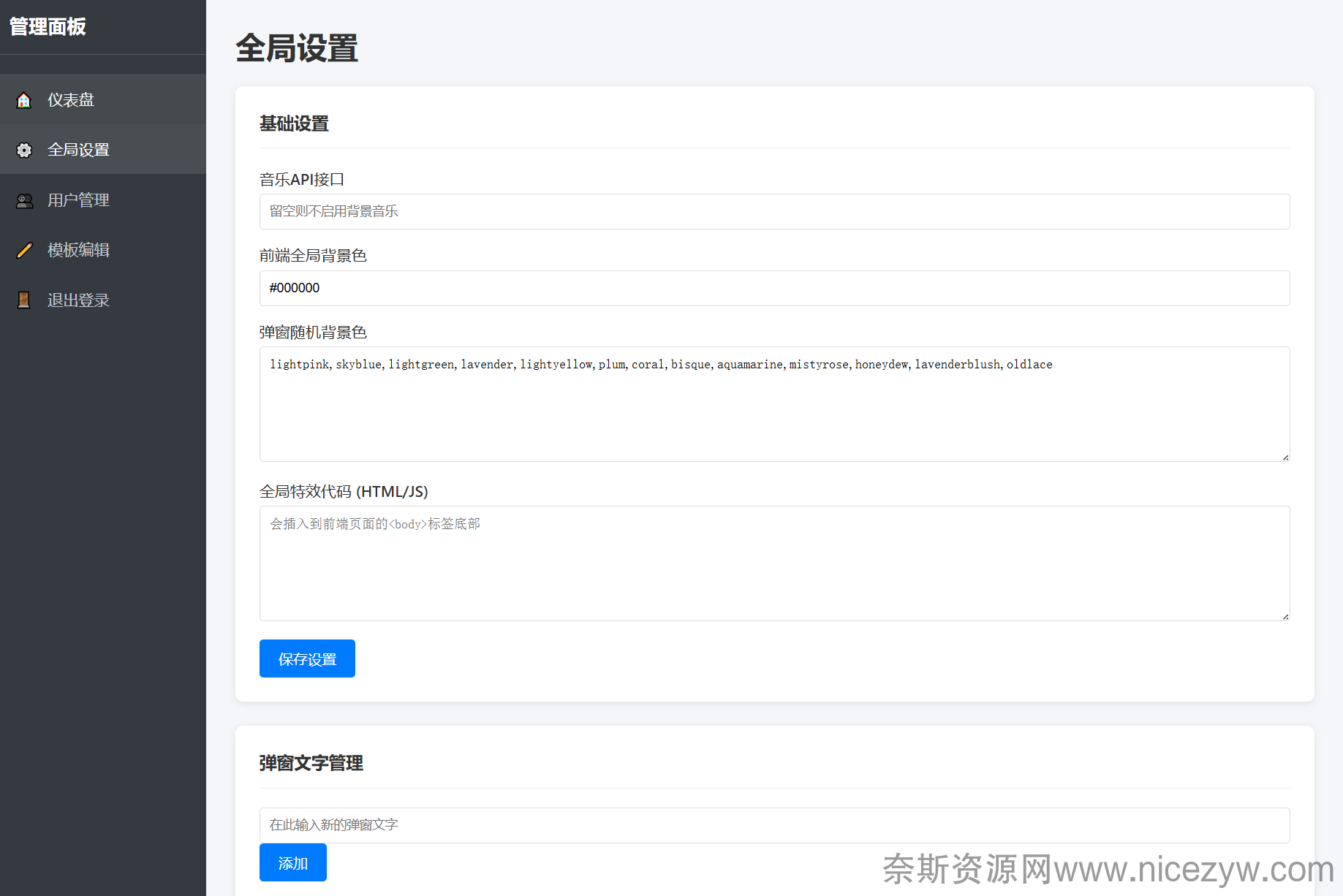Screen dimensions: 1343x896
Task: Click the pencil icon beside 模板编辑
Action: click(24, 250)
